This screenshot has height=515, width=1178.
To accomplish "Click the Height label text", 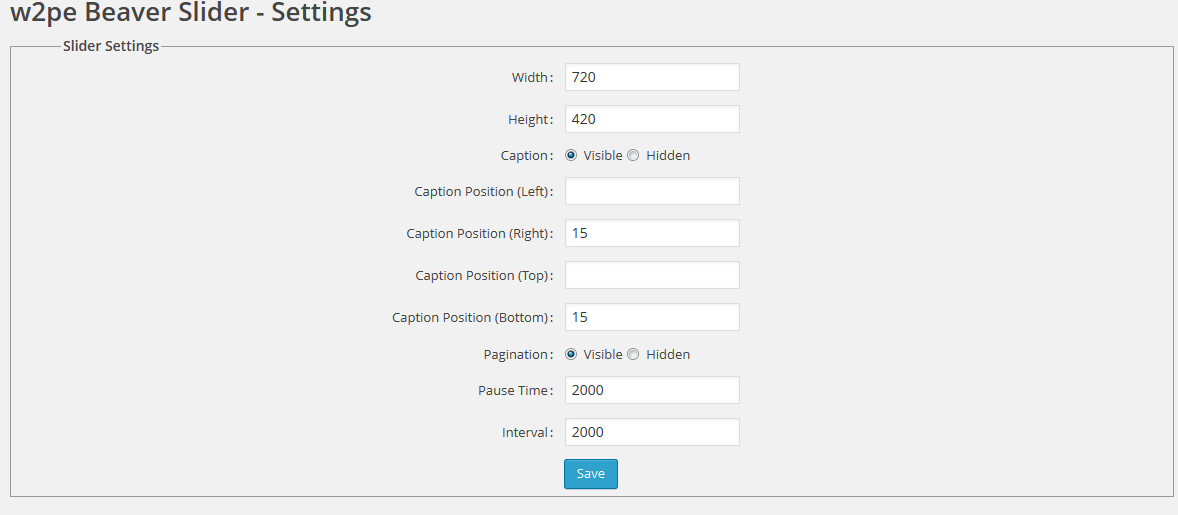I will [x=528, y=120].
